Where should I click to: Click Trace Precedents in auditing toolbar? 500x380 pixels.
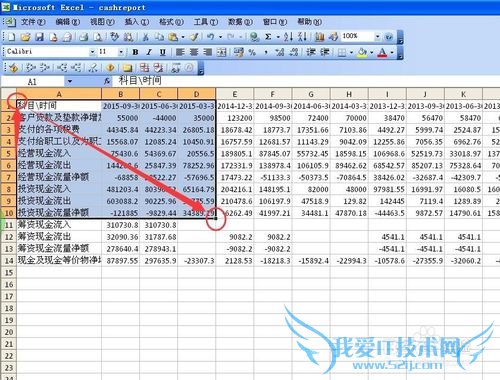point(31,68)
